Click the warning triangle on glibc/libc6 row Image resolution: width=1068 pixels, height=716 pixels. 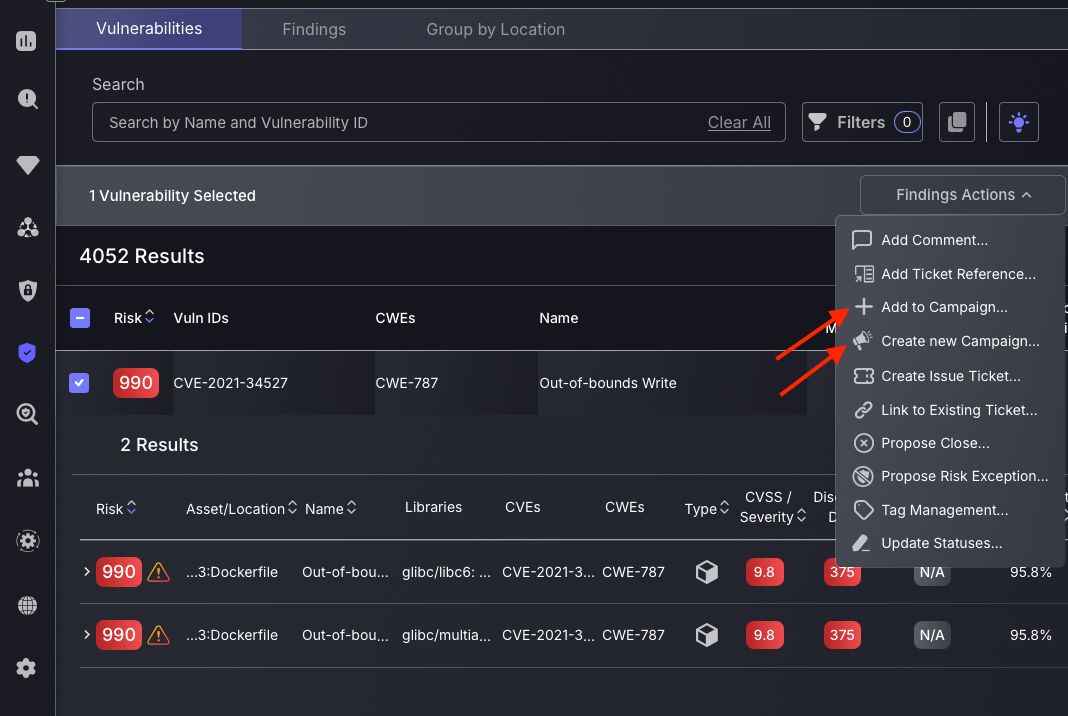[158, 572]
